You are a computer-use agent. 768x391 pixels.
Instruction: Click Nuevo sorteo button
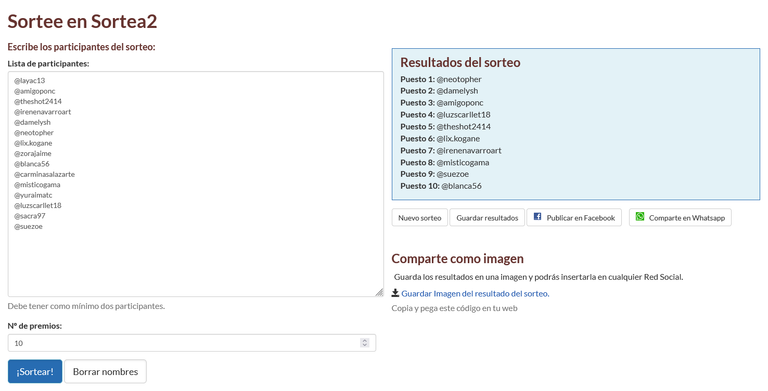pyautogui.click(x=420, y=218)
